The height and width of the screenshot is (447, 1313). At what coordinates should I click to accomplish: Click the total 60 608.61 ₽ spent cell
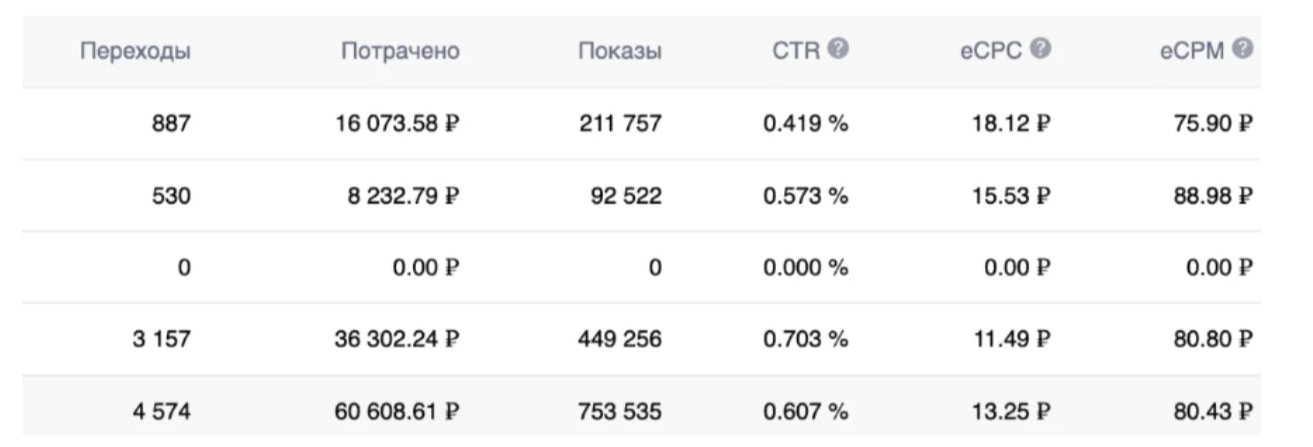[398, 411]
